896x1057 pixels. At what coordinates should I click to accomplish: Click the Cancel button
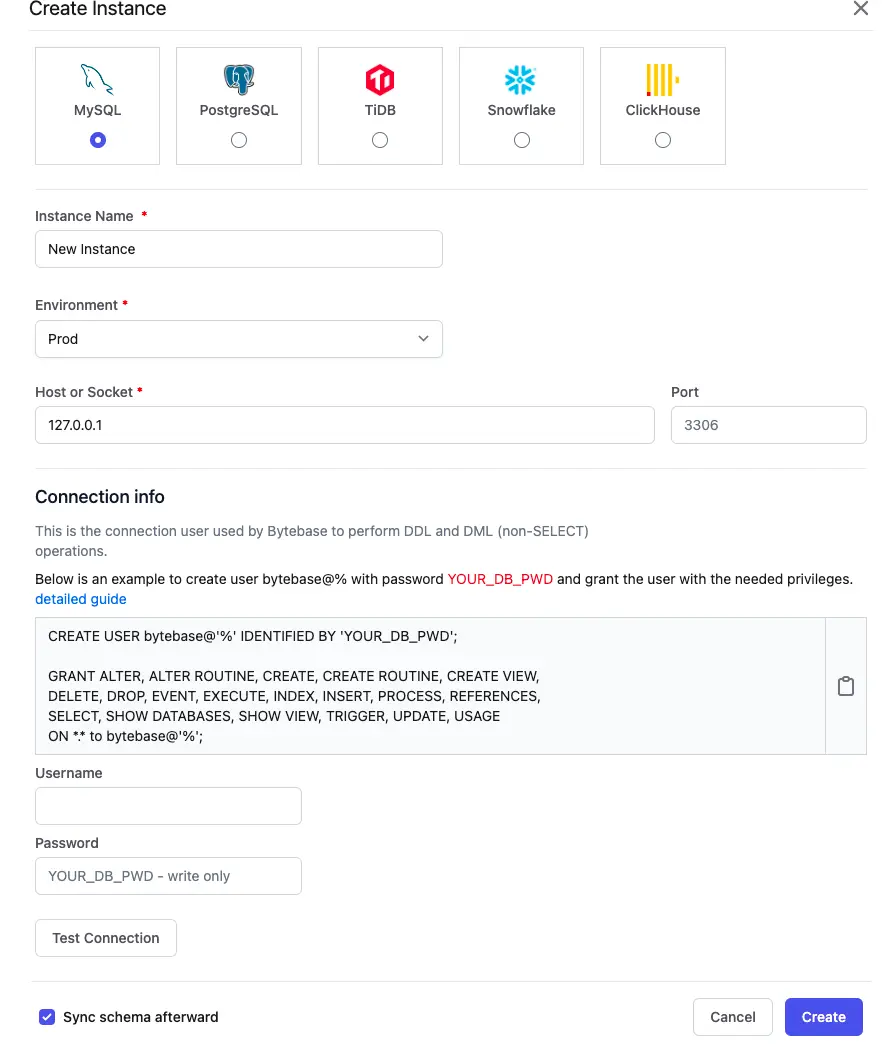pos(733,1017)
